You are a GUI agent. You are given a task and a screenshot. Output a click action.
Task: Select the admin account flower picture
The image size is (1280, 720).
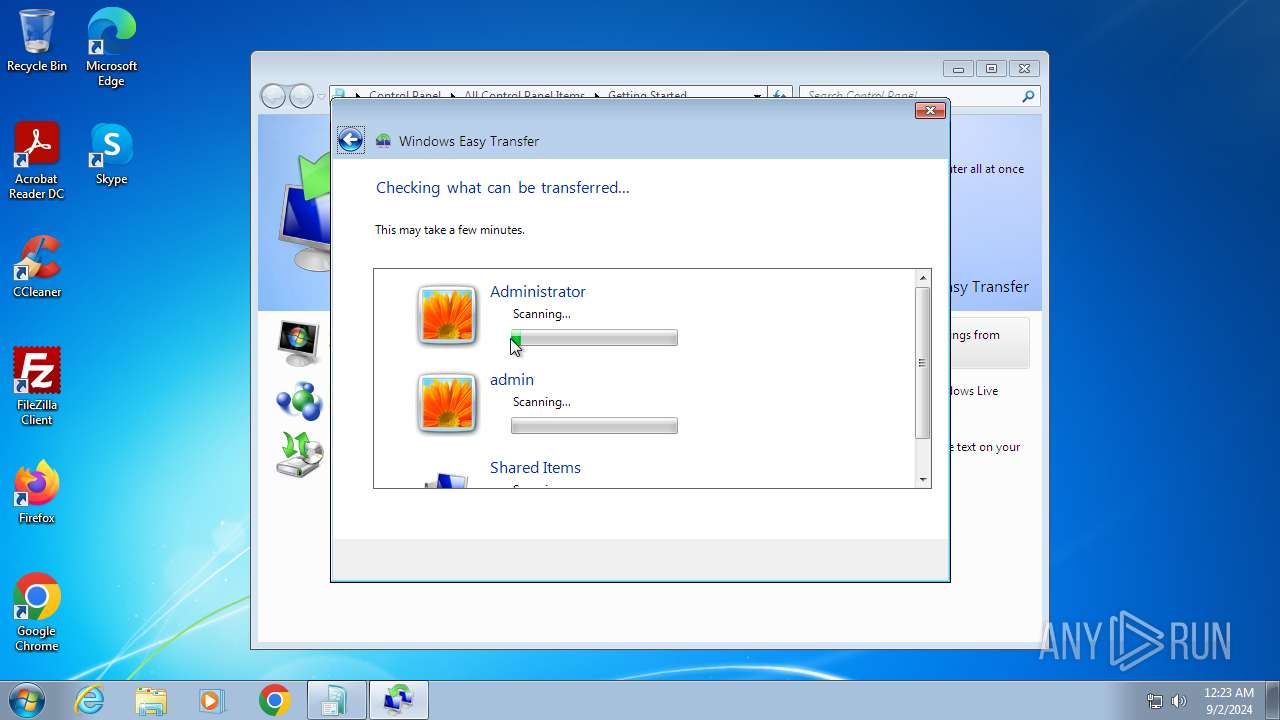coord(447,403)
